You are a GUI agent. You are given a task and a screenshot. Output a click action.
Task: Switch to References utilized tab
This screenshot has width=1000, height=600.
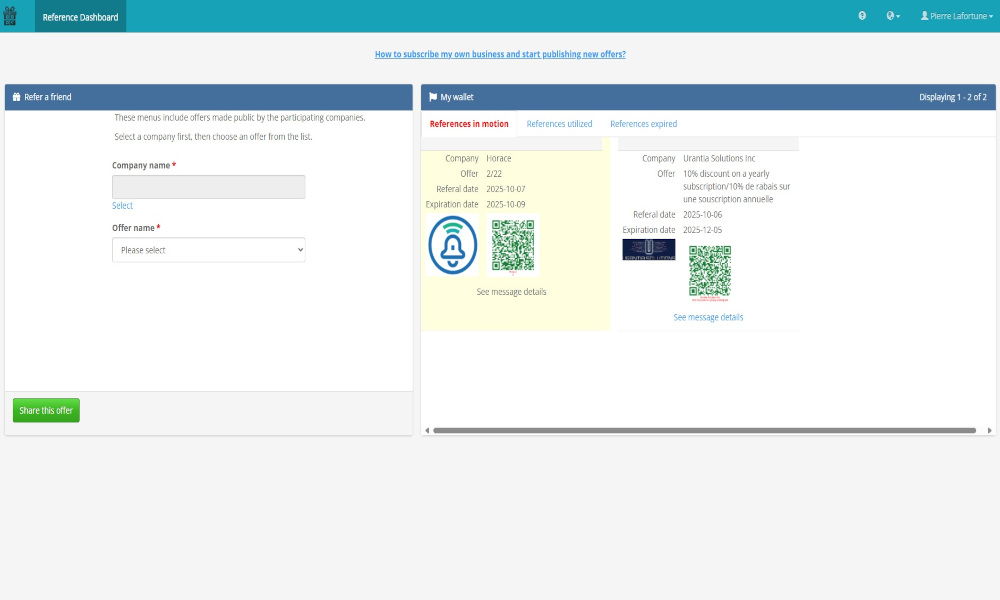(559, 124)
